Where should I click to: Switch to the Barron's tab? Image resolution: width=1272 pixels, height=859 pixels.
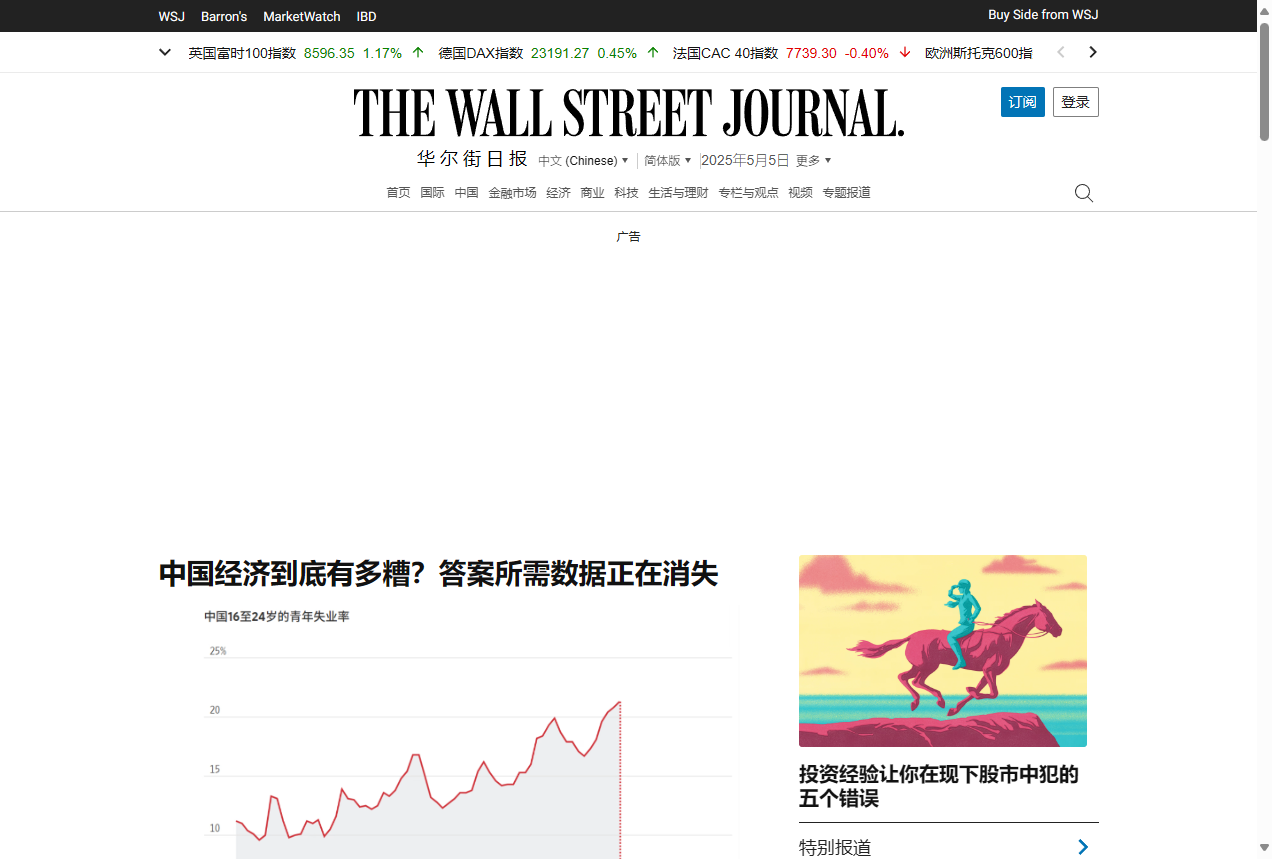point(223,16)
